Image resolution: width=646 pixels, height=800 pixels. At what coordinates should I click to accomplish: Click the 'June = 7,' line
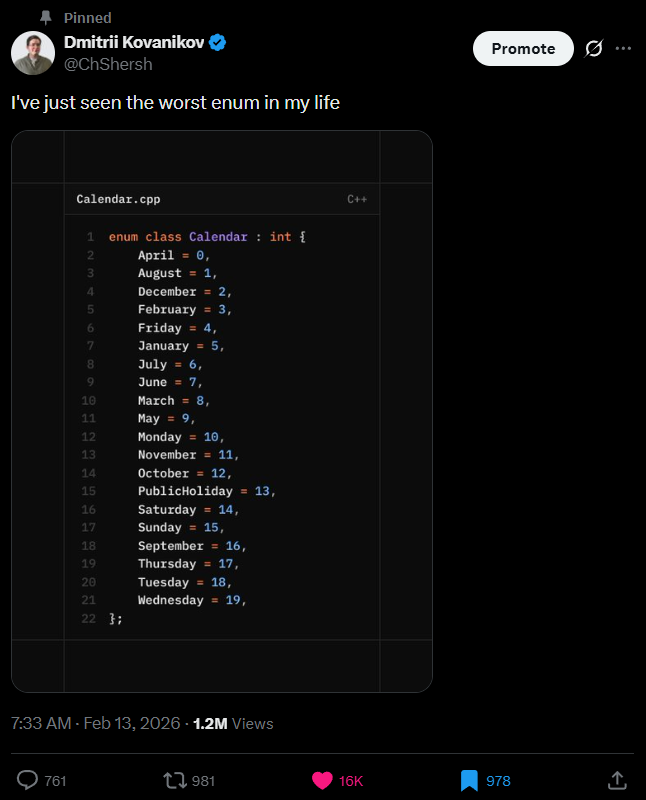[x=170, y=382]
